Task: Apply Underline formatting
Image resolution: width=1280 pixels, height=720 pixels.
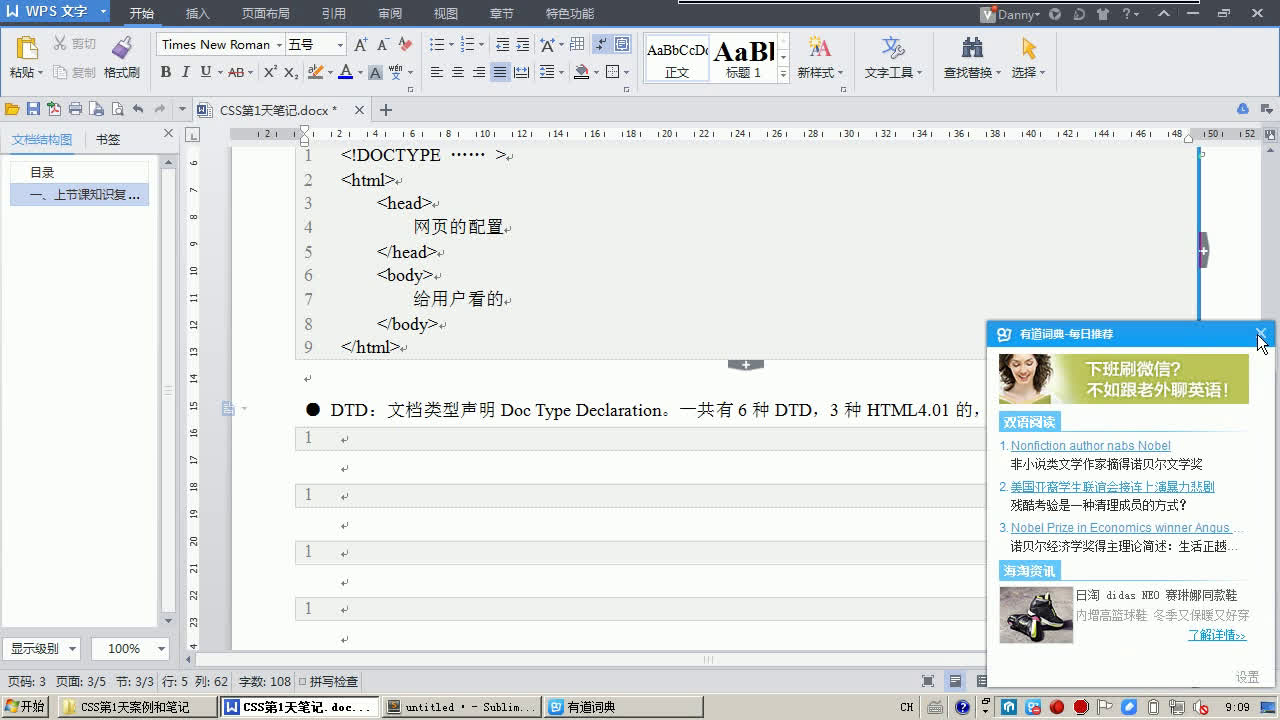Action: tap(205, 72)
